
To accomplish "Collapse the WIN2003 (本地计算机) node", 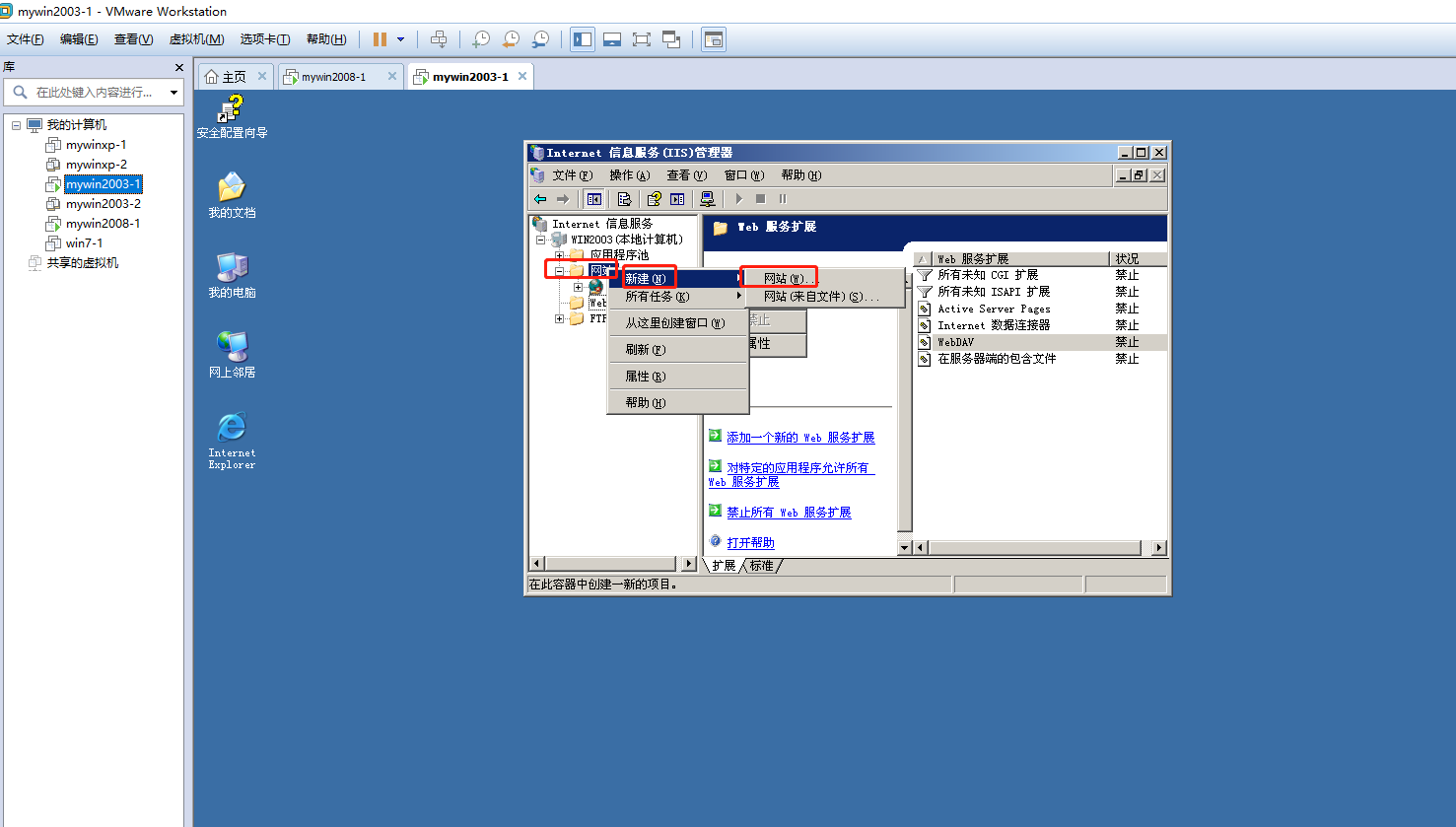I will (540, 240).
